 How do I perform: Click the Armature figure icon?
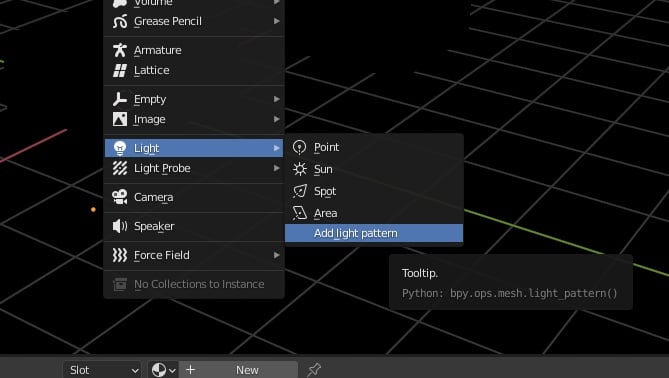(120, 50)
